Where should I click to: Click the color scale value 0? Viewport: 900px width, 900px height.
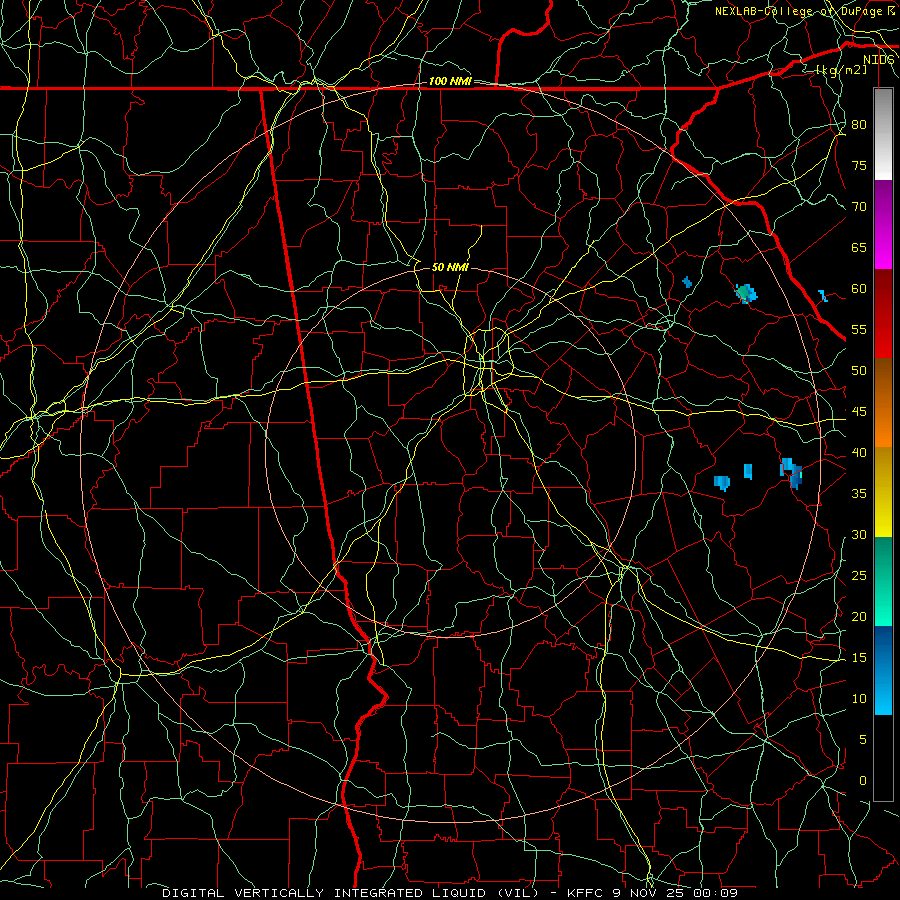[x=863, y=781]
